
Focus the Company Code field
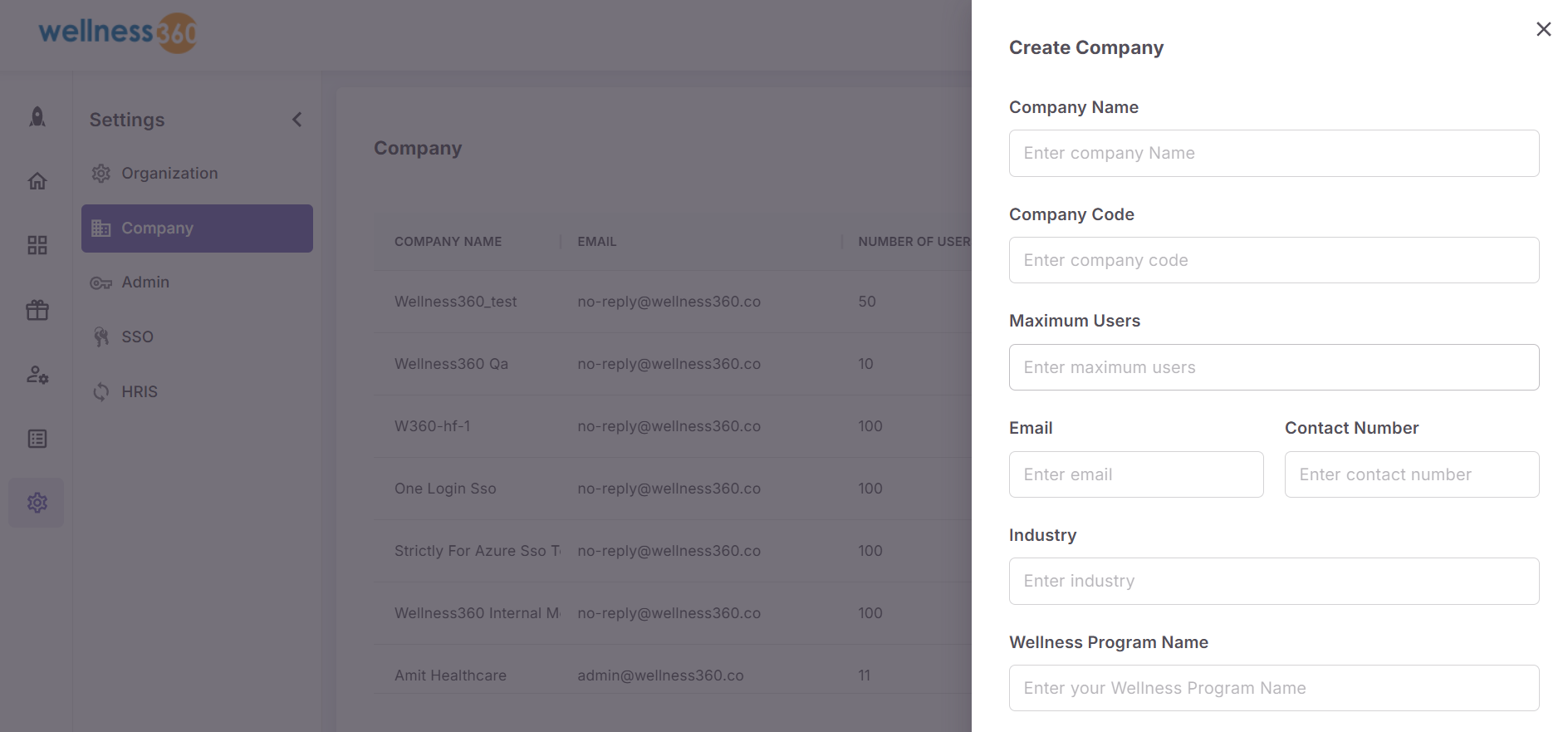(1274, 260)
